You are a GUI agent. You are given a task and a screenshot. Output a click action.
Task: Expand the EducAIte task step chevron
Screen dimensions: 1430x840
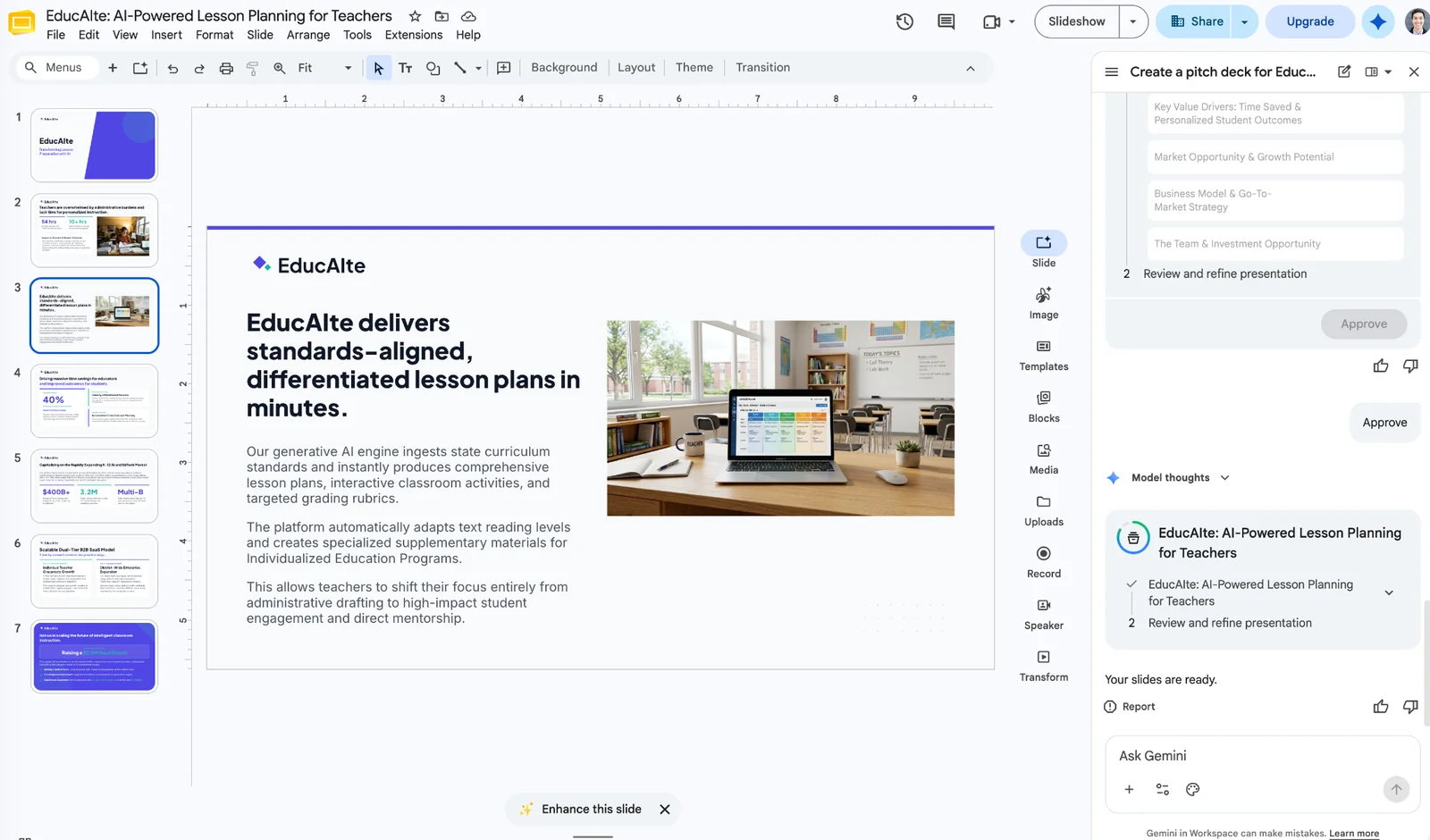1389,592
